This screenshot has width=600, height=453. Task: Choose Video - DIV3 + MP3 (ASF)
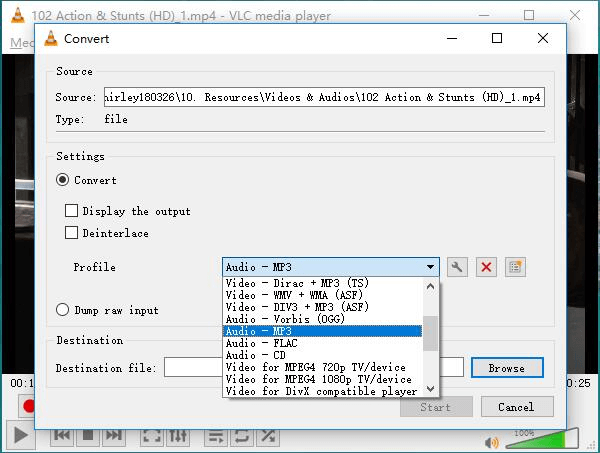323,307
